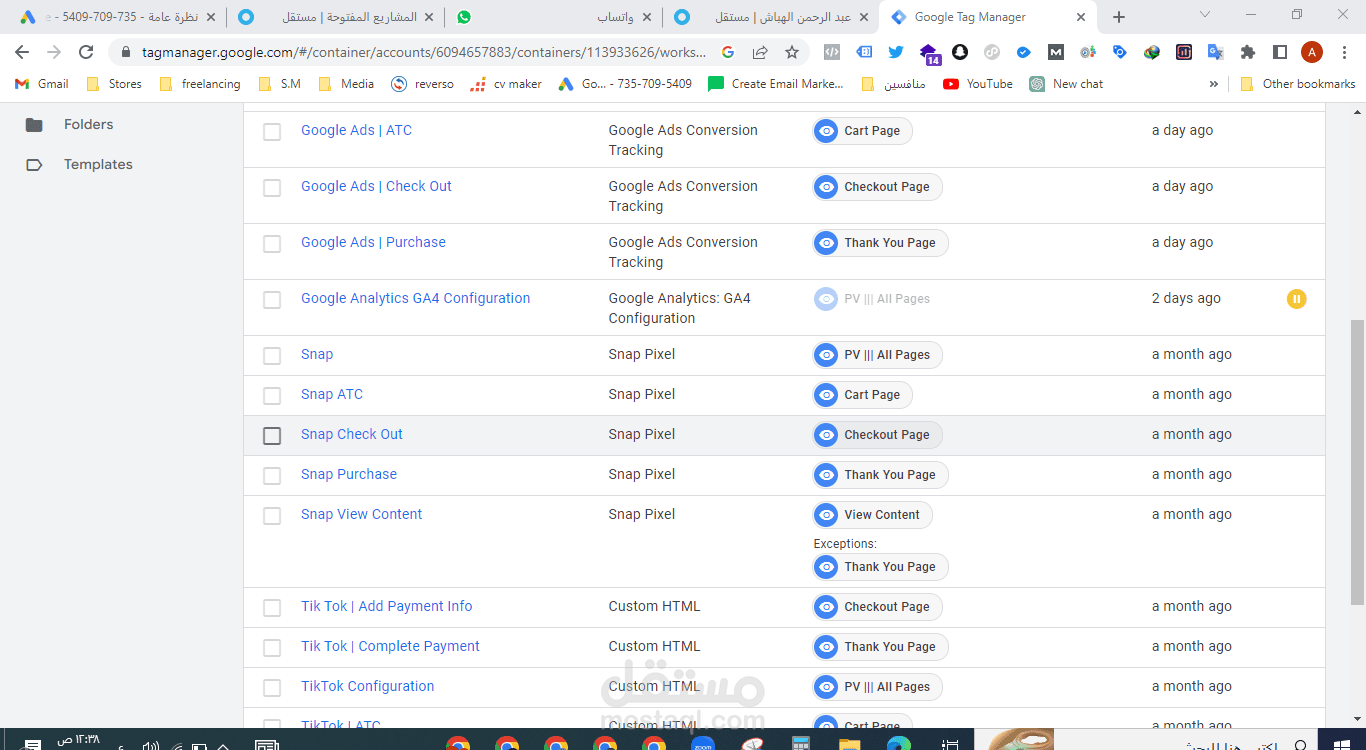Open the Tik Tok | Complete Payment tag
The height and width of the screenshot is (750, 1366).
point(390,646)
